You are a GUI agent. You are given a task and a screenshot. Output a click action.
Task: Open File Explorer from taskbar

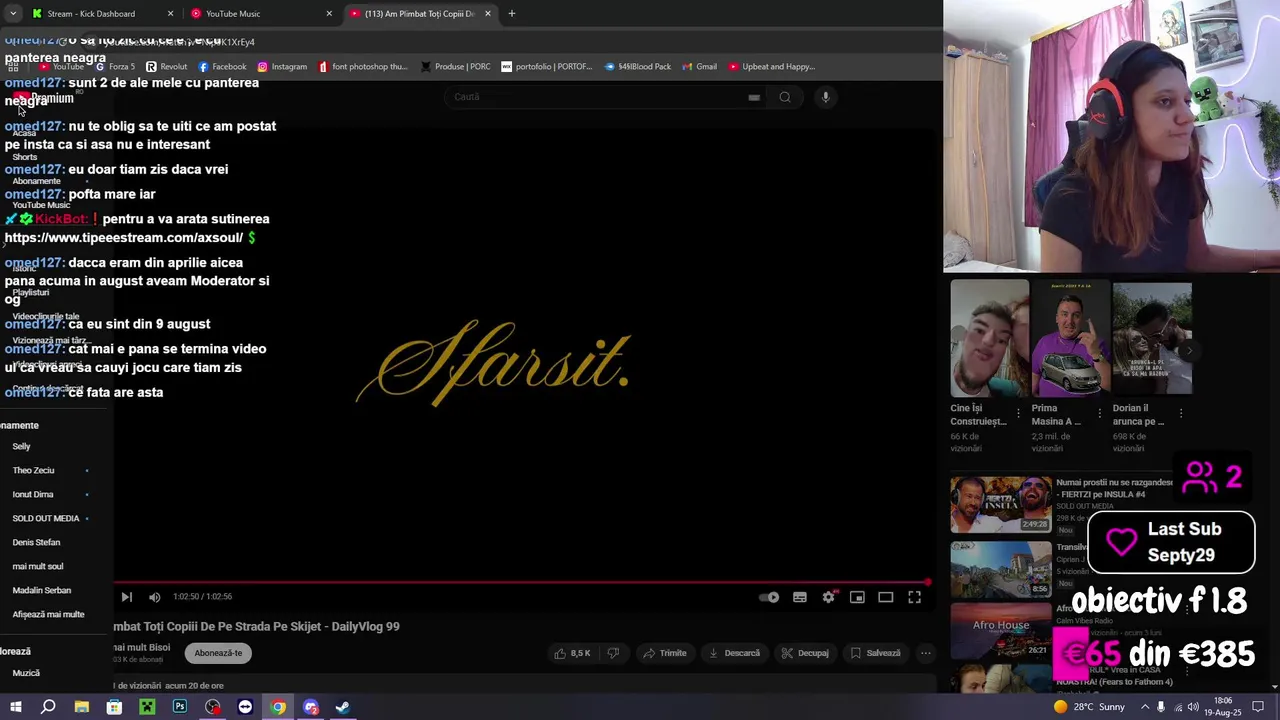[82, 707]
